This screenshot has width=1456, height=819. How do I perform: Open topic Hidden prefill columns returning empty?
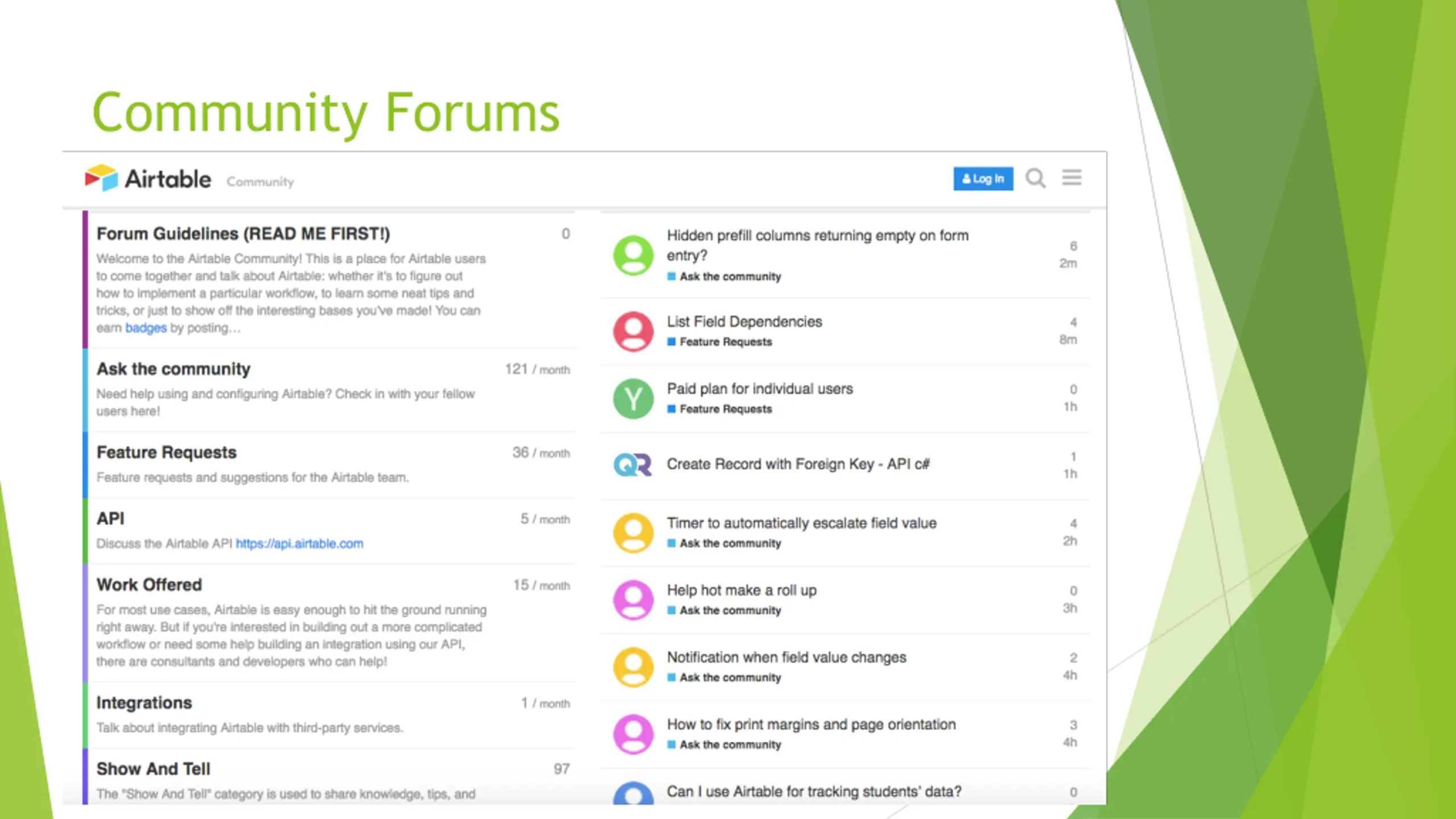click(x=817, y=245)
